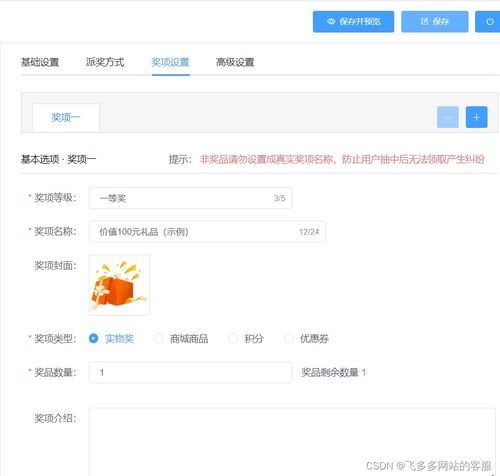Image resolution: width=500 pixels, height=476 pixels.
Task: Remove a prize with the minus button
Action: [448, 117]
